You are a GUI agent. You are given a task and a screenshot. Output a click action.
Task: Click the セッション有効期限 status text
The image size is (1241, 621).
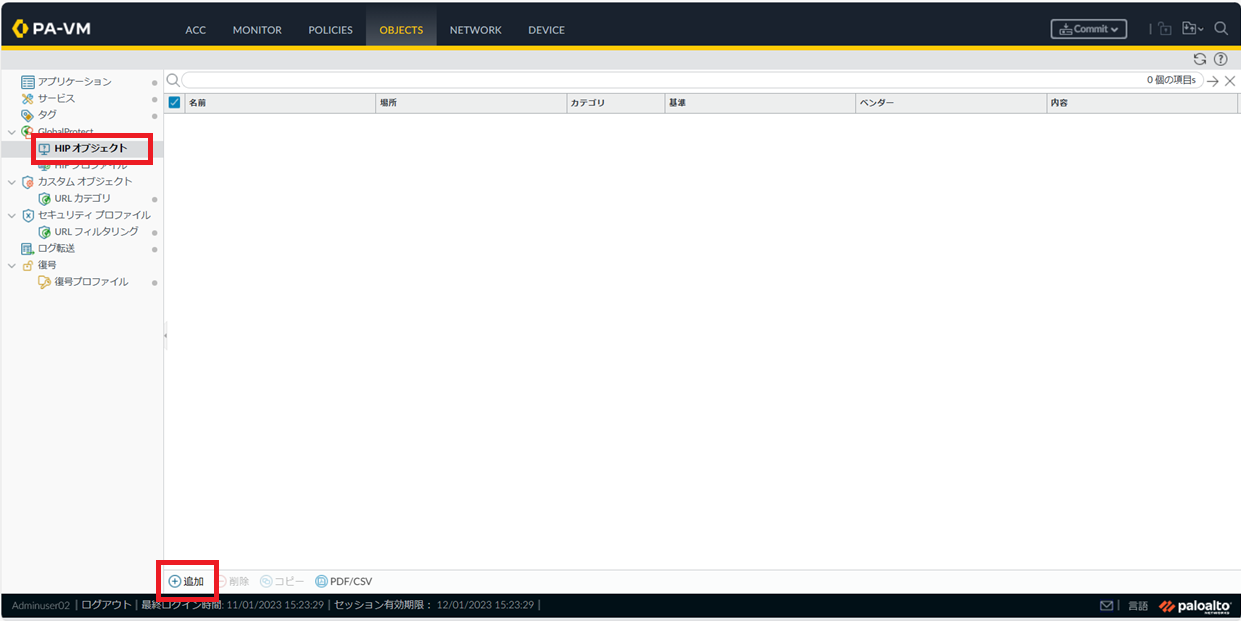434,605
